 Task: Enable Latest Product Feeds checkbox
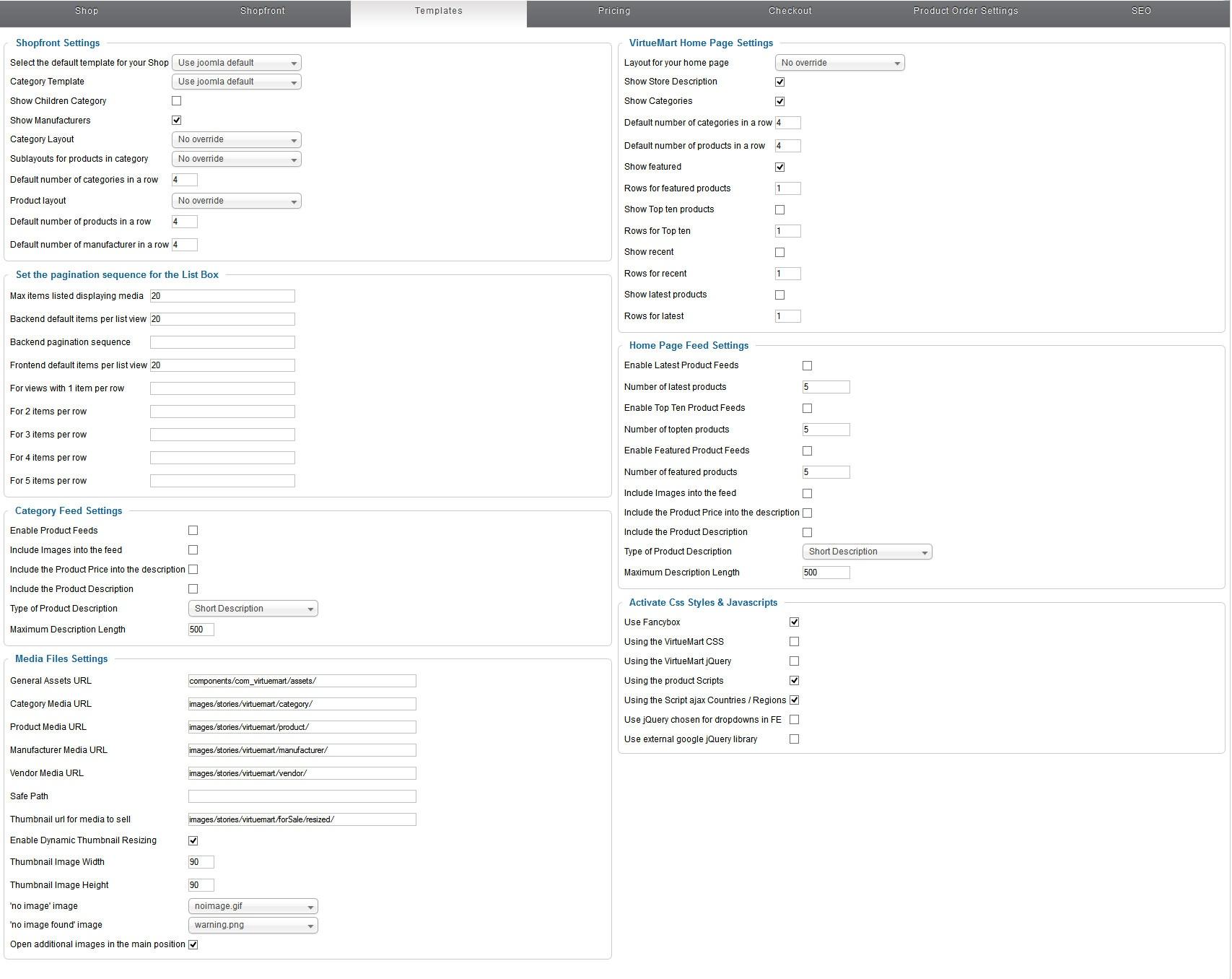click(808, 366)
